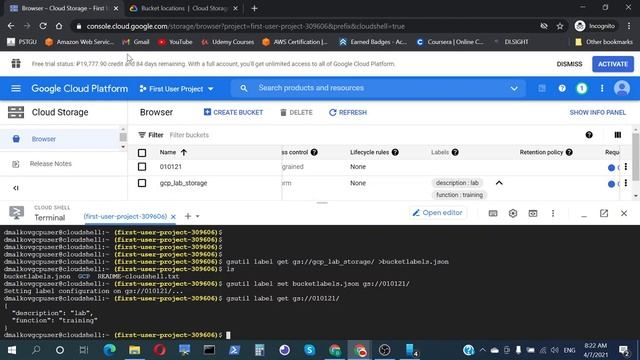
Task: Click the Lifecycle rules help icon
Action: 395,153
